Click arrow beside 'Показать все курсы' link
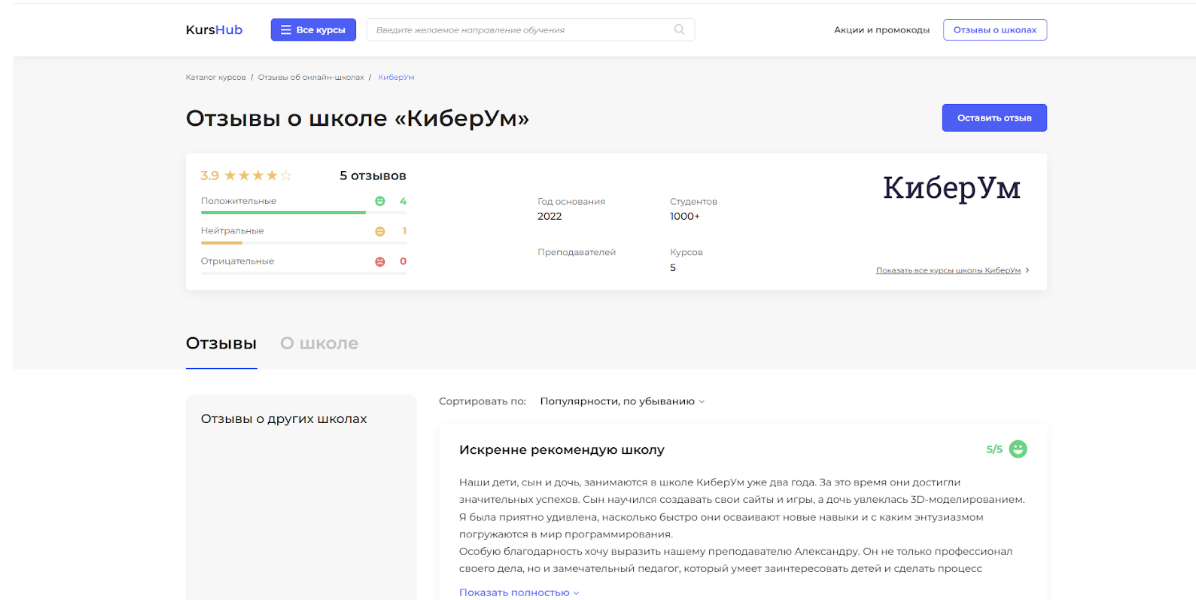 1027,270
